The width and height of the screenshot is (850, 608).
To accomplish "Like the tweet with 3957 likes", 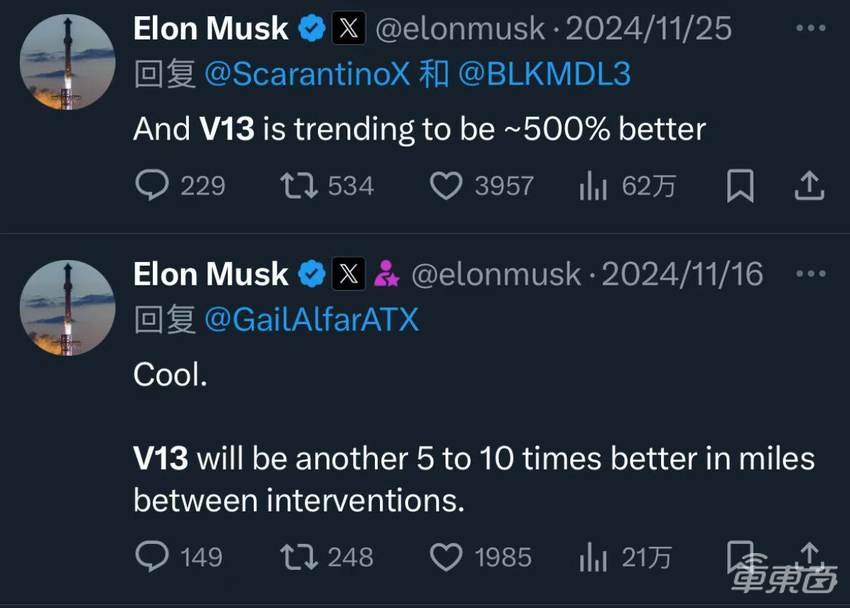I will coord(445,186).
